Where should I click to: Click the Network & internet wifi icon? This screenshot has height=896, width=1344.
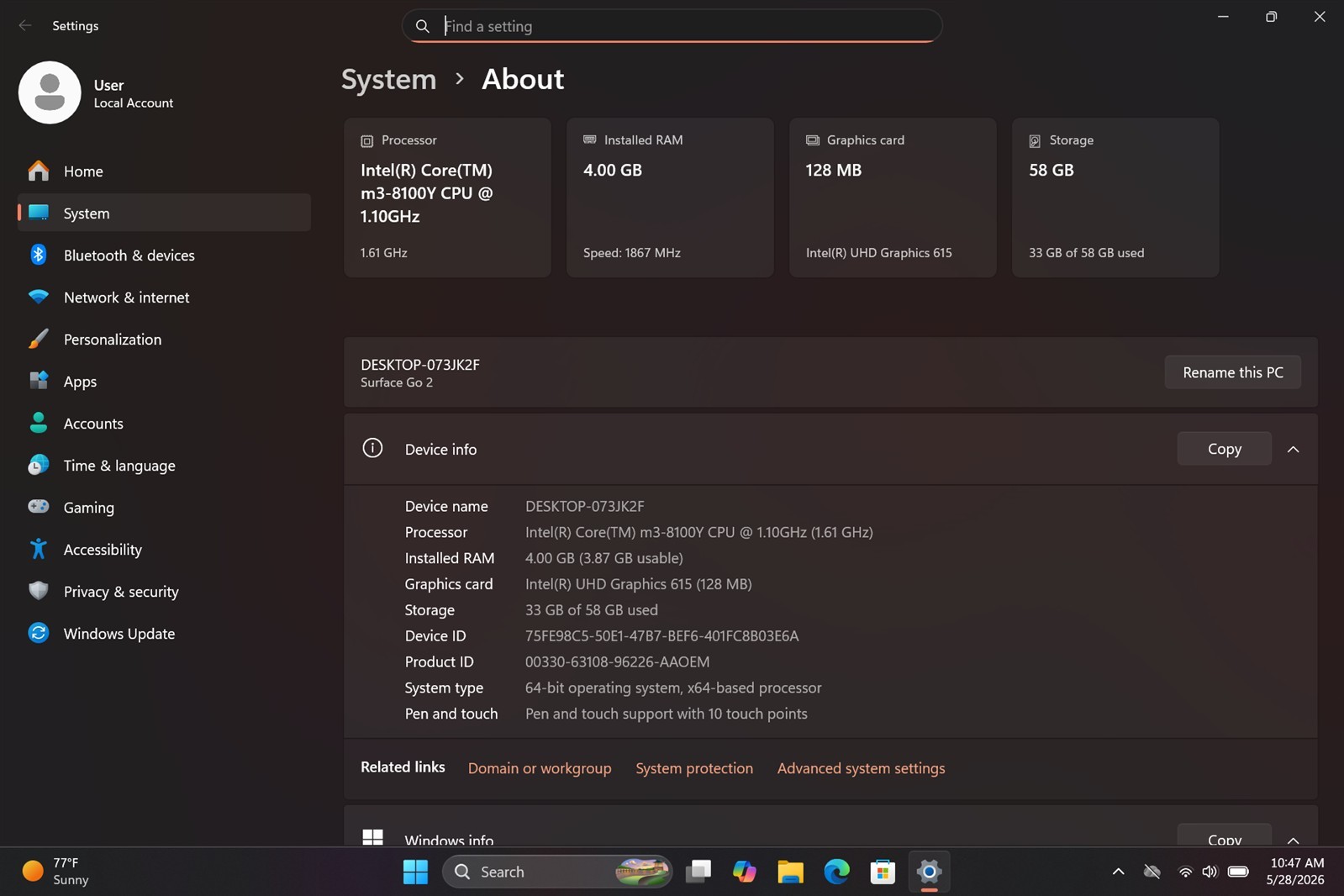click(38, 297)
